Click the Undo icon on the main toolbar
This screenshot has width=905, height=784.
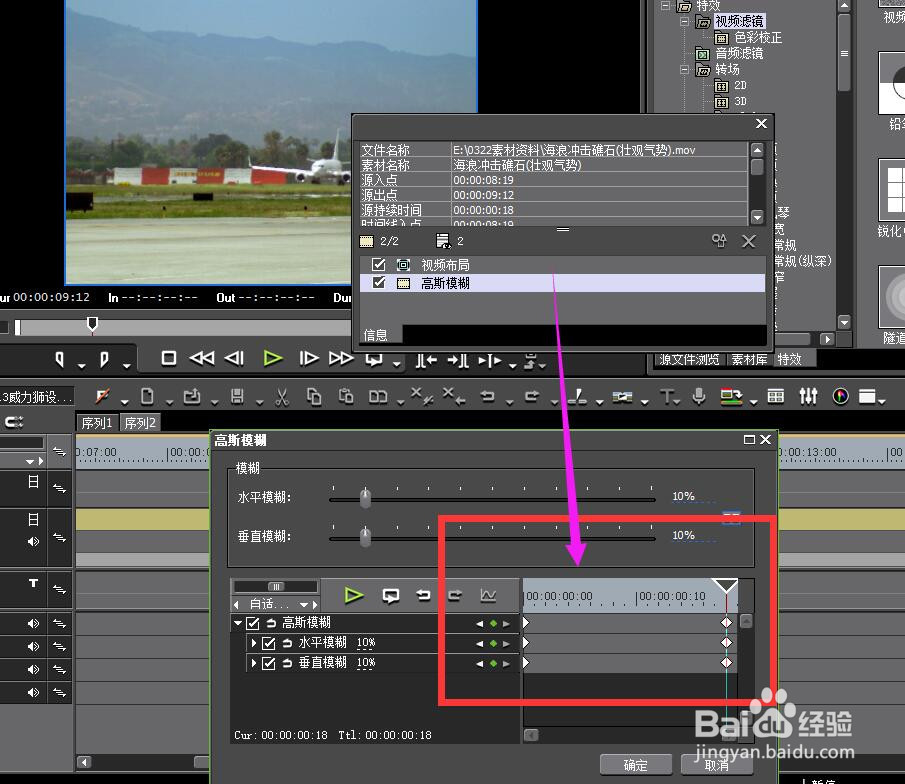point(488,397)
